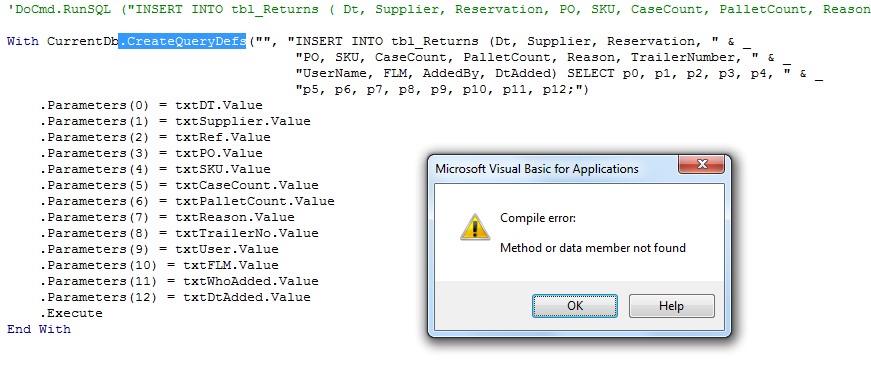
Task: Click the End With statement
Action: tap(39, 329)
